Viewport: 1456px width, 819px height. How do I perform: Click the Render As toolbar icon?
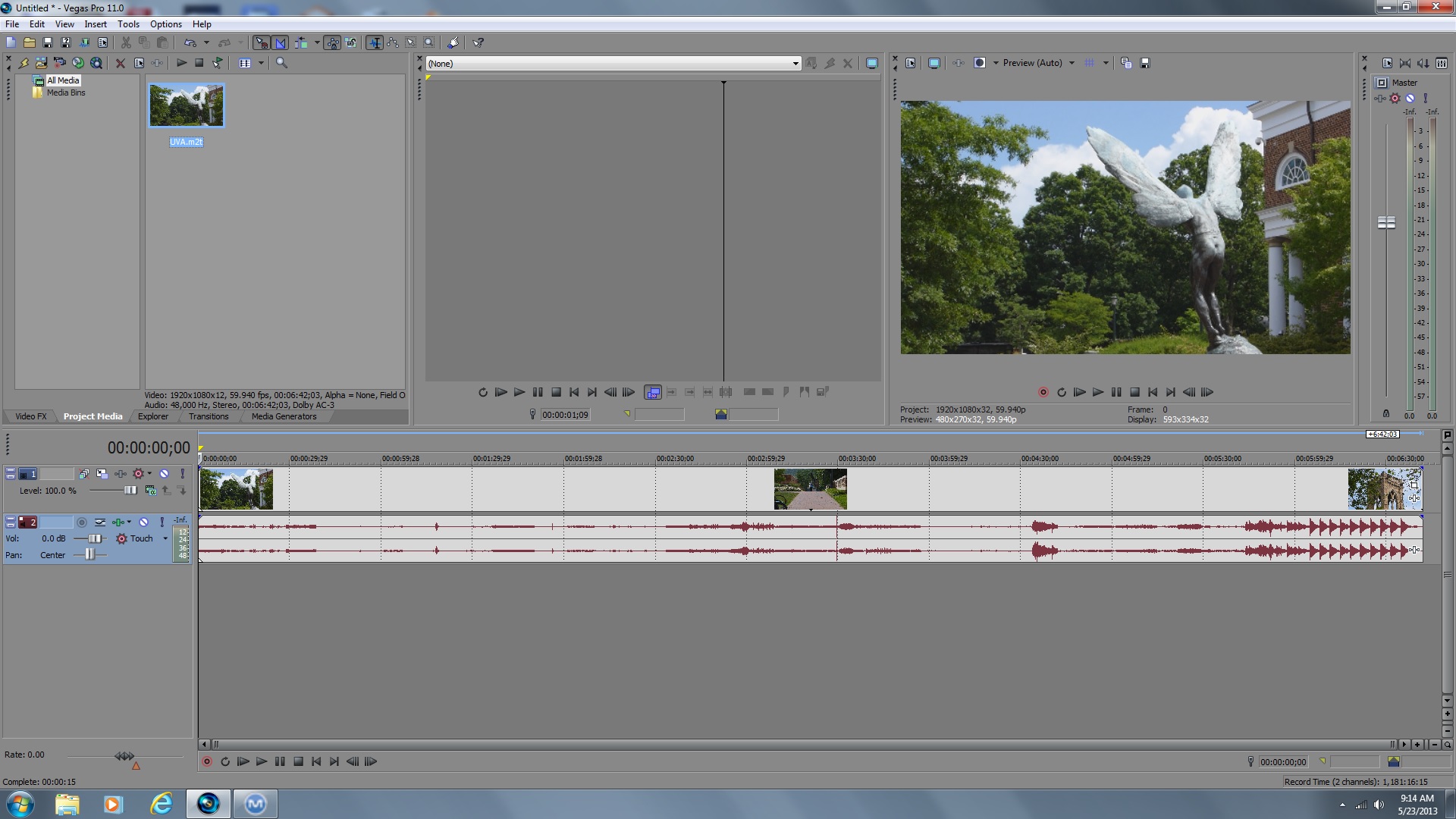[84, 42]
